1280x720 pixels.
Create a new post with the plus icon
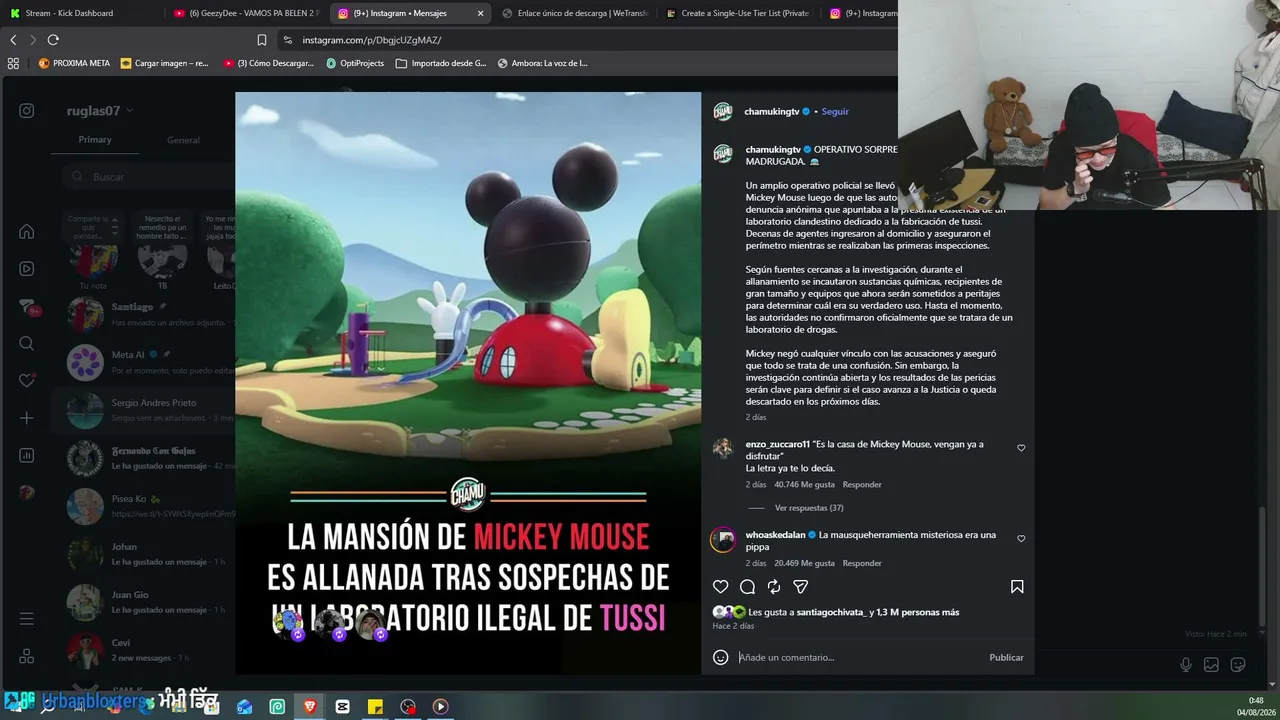[27, 418]
